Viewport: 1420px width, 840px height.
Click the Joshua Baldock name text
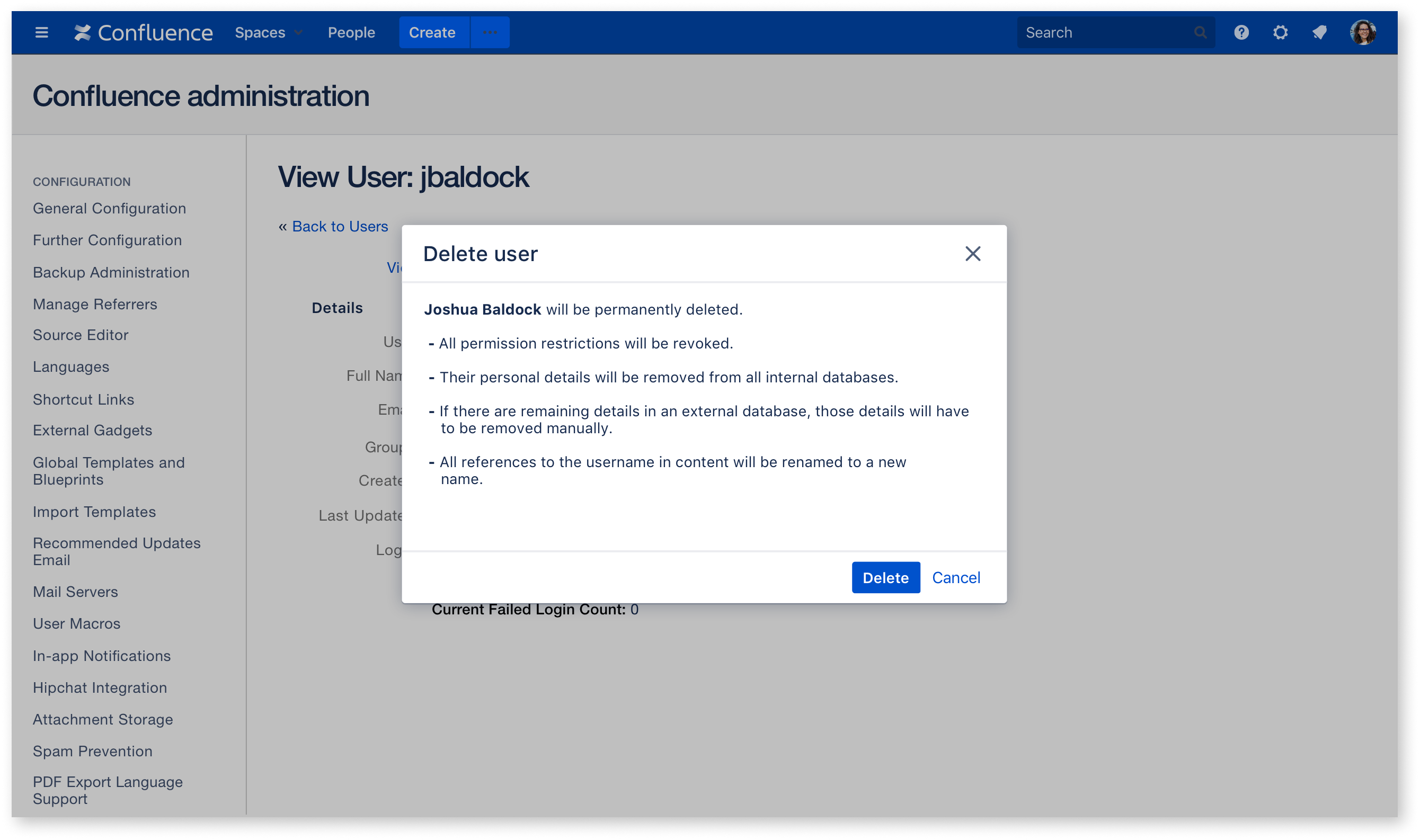[482, 309]
